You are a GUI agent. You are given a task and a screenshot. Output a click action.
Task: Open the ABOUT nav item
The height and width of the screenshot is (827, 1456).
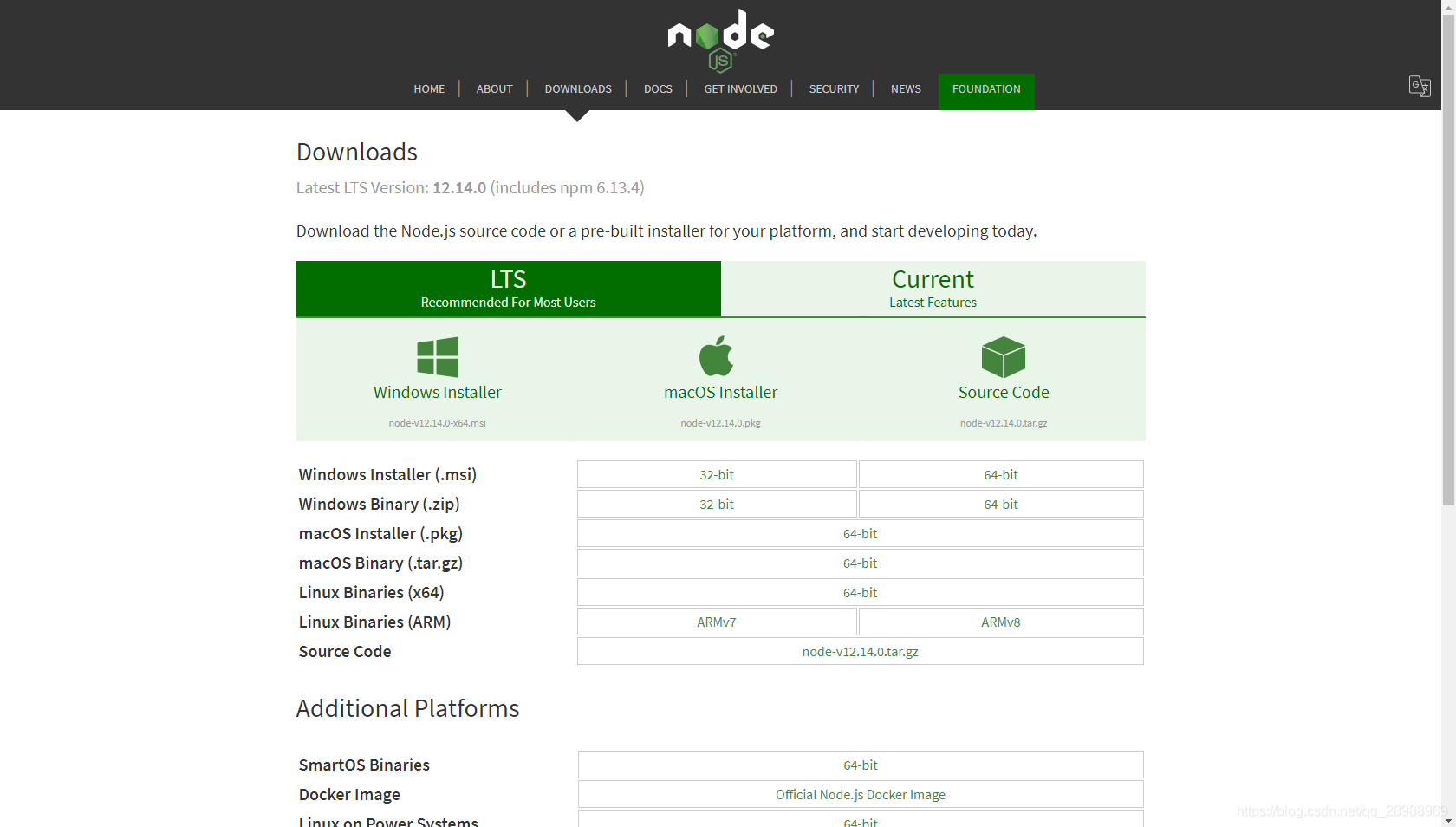click(x=494, y=89)
